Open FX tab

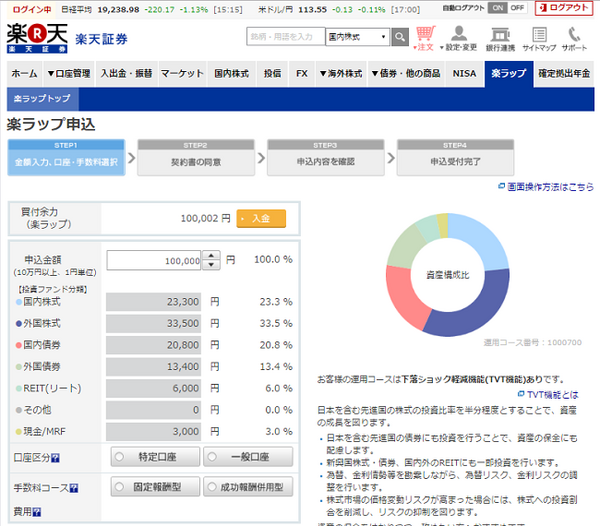pos(302,74)
